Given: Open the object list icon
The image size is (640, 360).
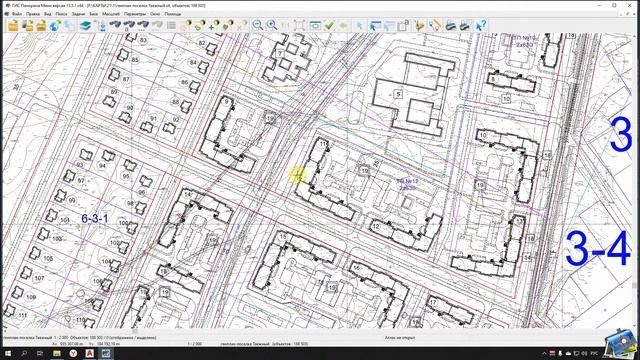Looking at the screenshot, I should tap(171, 26).
